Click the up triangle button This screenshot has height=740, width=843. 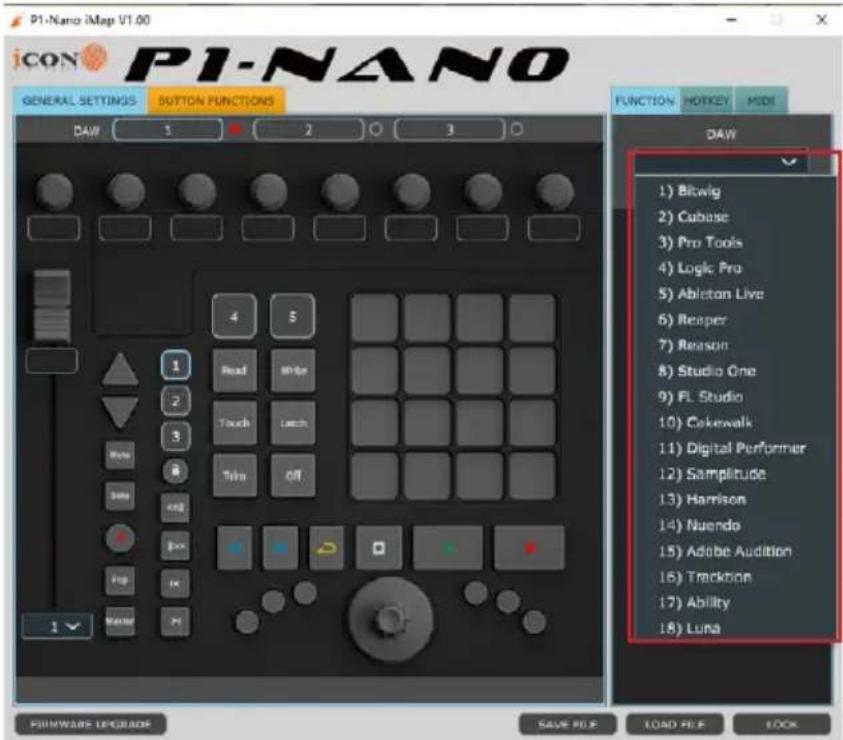120,369
